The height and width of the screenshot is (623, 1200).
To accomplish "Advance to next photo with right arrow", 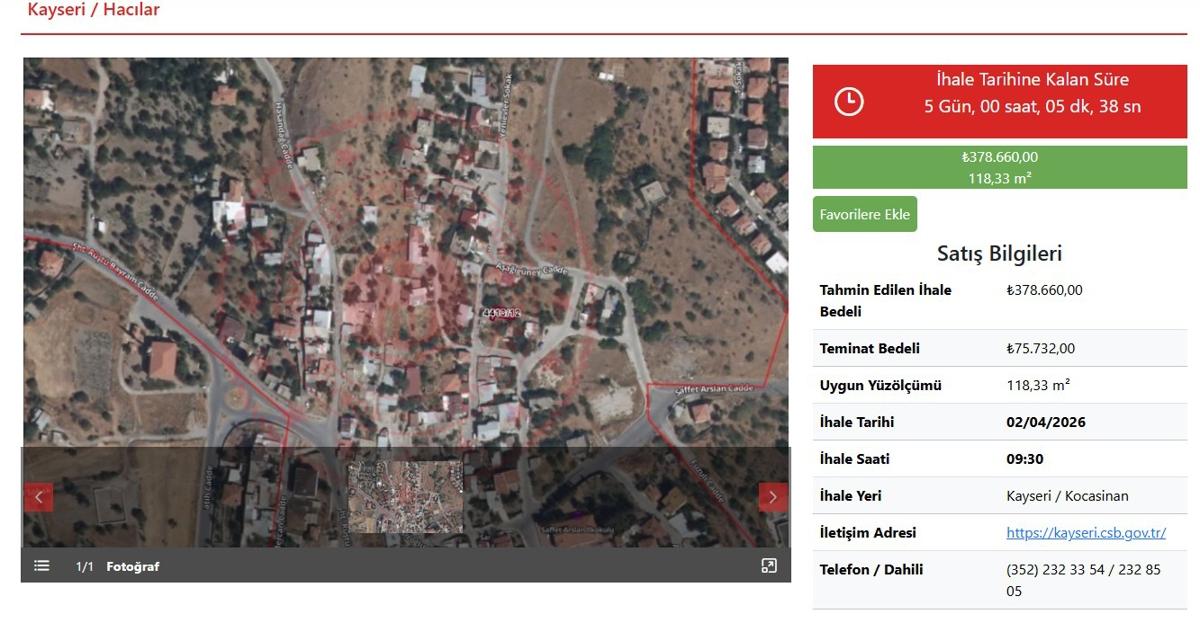I will click(772, 497).
